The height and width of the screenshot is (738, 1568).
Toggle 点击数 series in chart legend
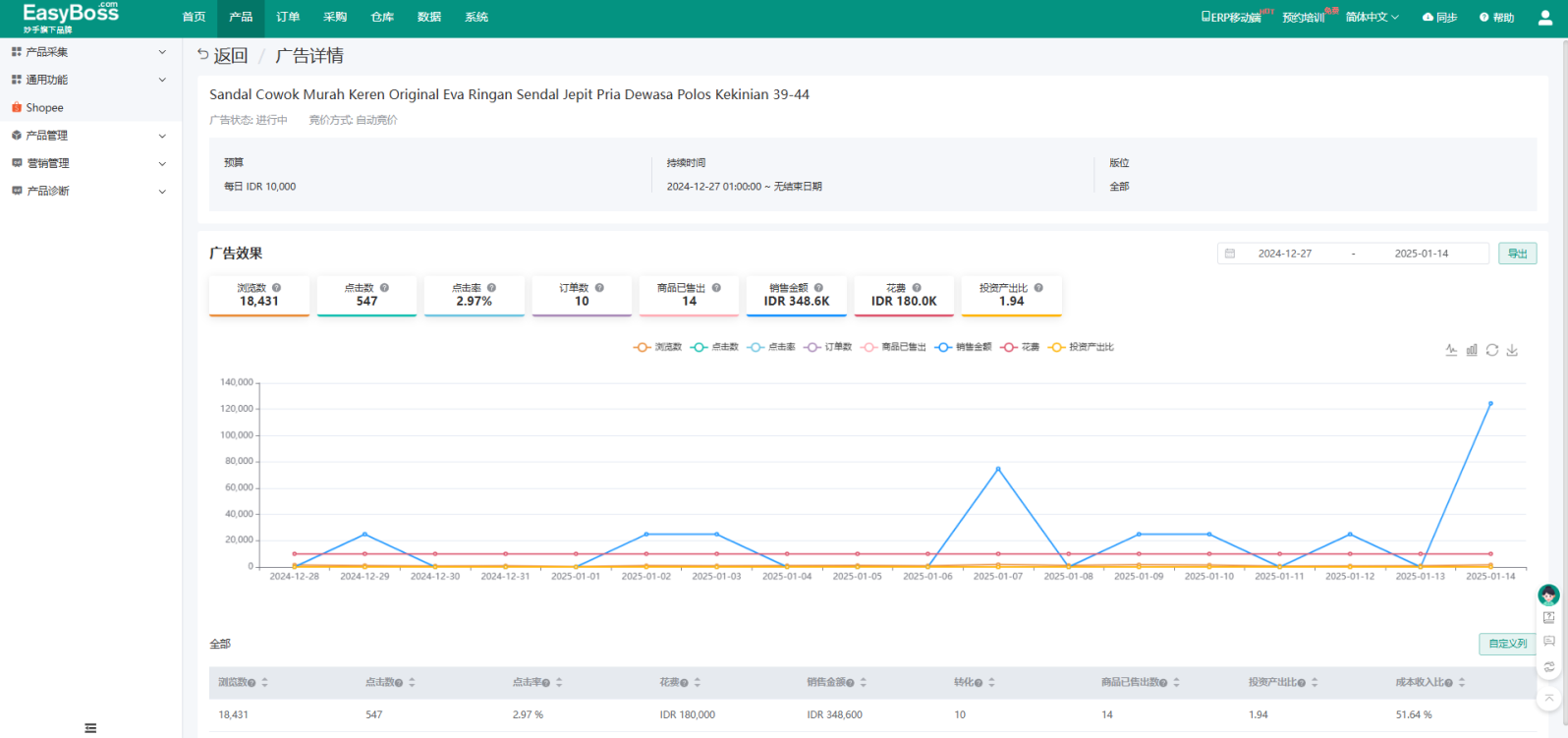click(714, 347)
